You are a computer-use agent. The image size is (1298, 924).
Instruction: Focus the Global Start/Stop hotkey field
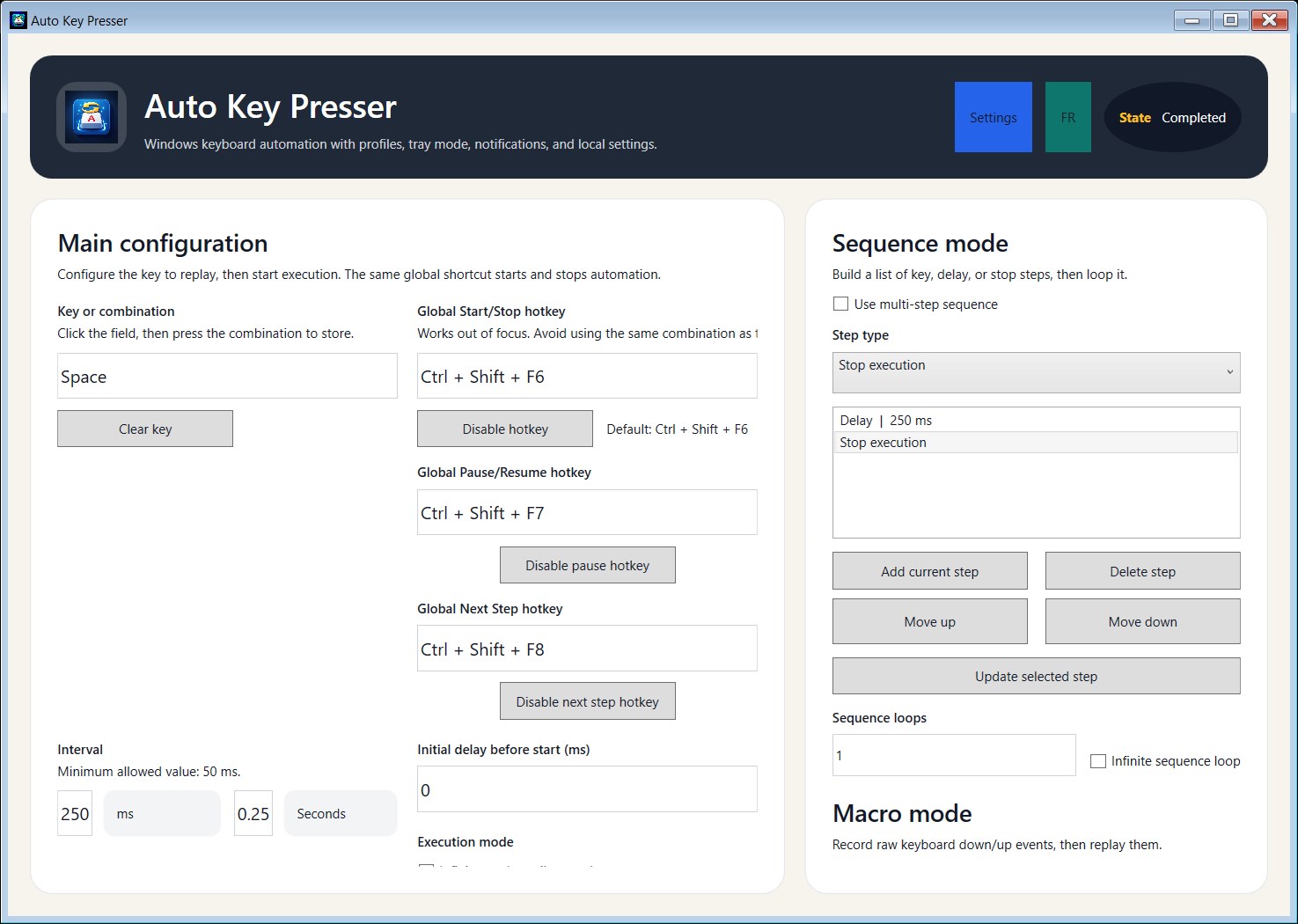pyautogui.click(x=587, y=376)
